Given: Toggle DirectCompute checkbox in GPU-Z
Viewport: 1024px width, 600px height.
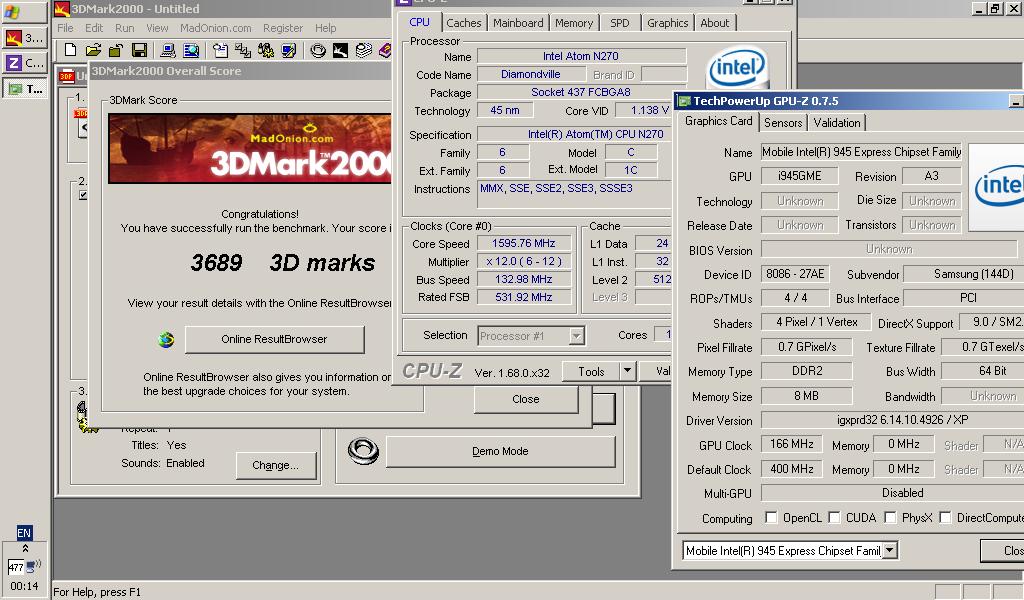Looking at the screenshot, I should (x=945, y=518).
